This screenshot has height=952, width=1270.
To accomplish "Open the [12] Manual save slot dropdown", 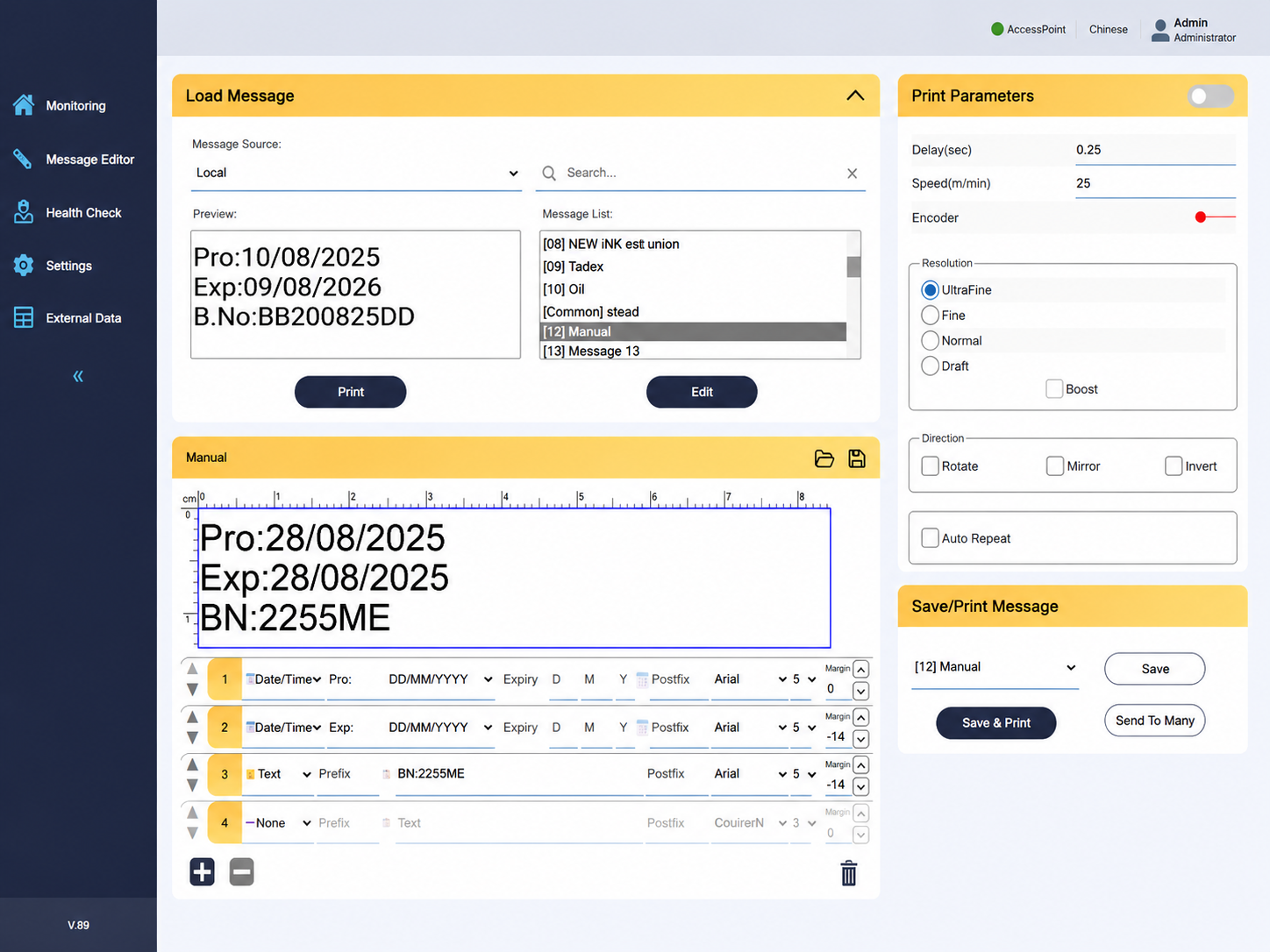I will (x=995, y=668).
